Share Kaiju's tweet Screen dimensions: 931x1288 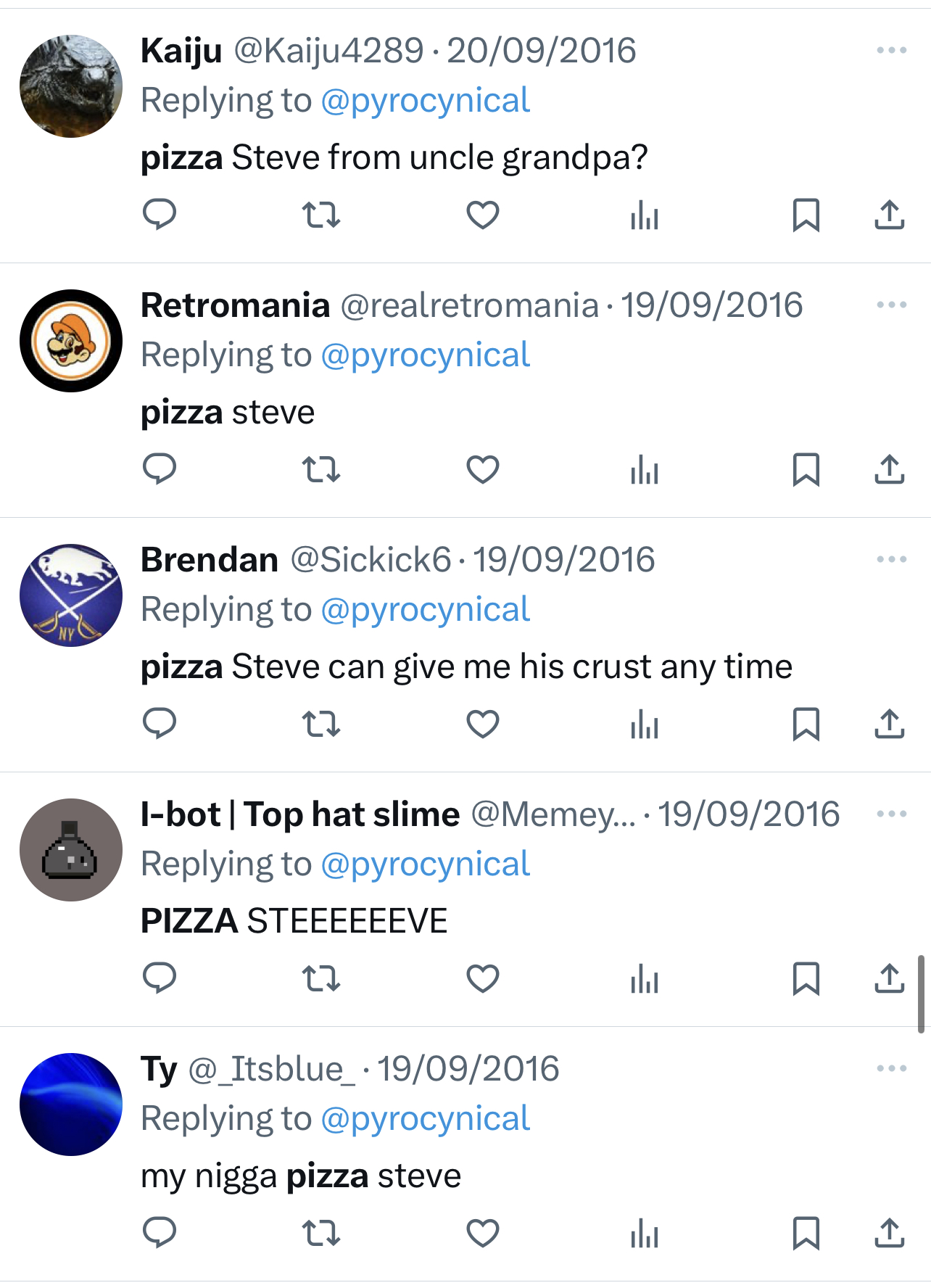pyautogui.click(x=889, y=215)
